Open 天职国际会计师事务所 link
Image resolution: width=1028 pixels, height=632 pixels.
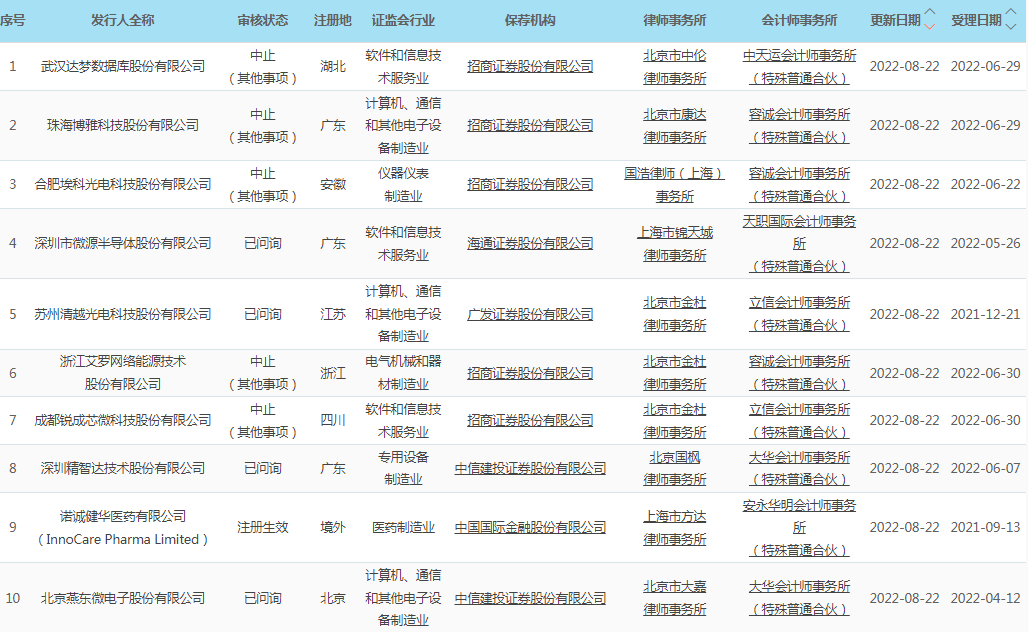(x=799, y=232)
